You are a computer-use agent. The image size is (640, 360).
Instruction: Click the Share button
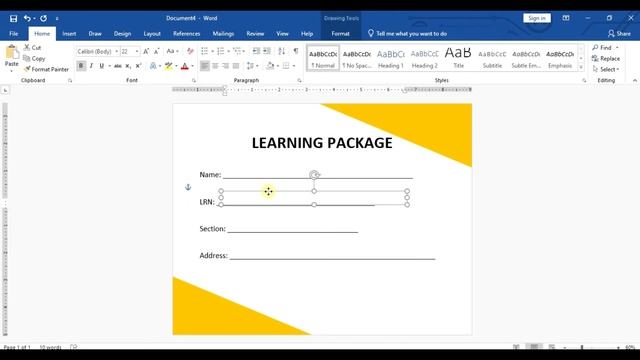coord(619,34)
